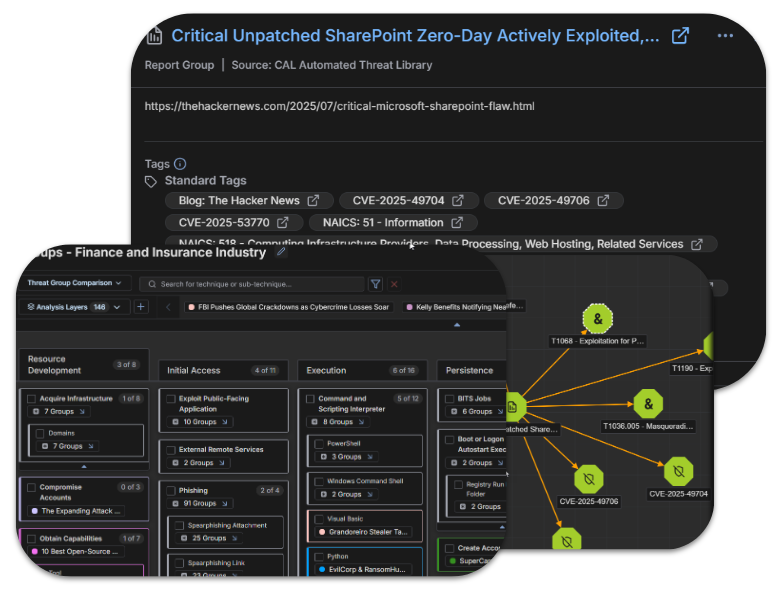
Task: Select FBI Pushes Global Crackdowns layer chip
Action: coord(289,307)
